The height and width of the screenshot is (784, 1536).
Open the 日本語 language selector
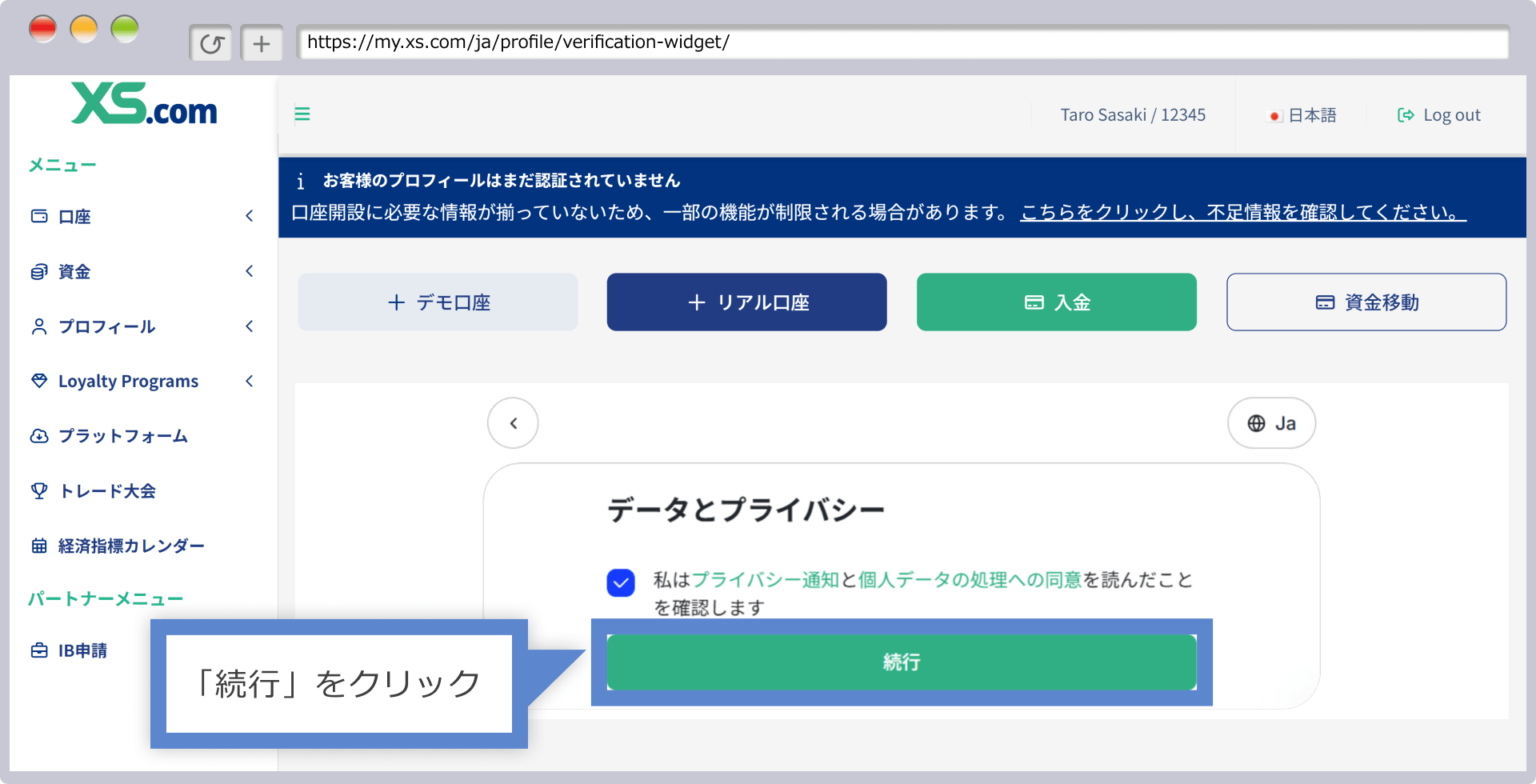1302,115
